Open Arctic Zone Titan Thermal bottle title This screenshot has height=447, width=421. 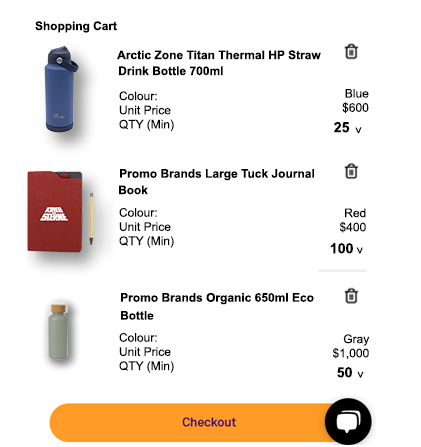pyautogui.click(x=219, y=63)
